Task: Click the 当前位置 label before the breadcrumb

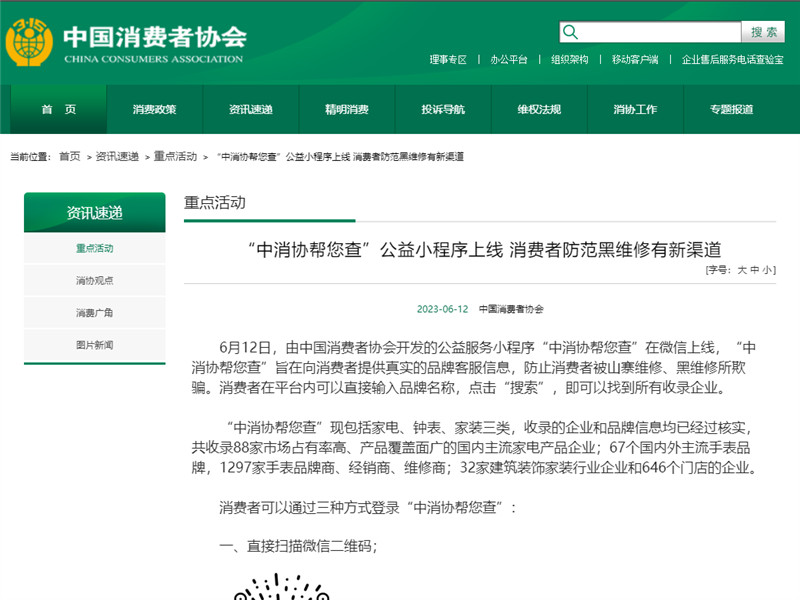Action: [31, 157]
